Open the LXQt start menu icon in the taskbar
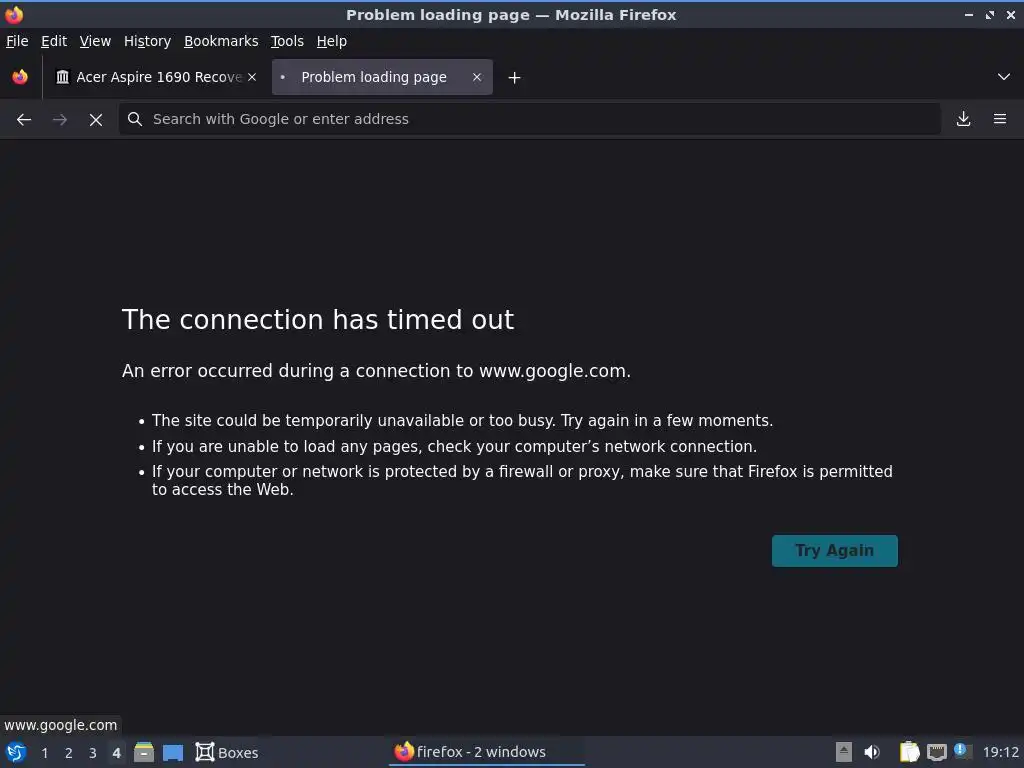Viewport: 1024px width, 768px height. (x=16, y=752)
